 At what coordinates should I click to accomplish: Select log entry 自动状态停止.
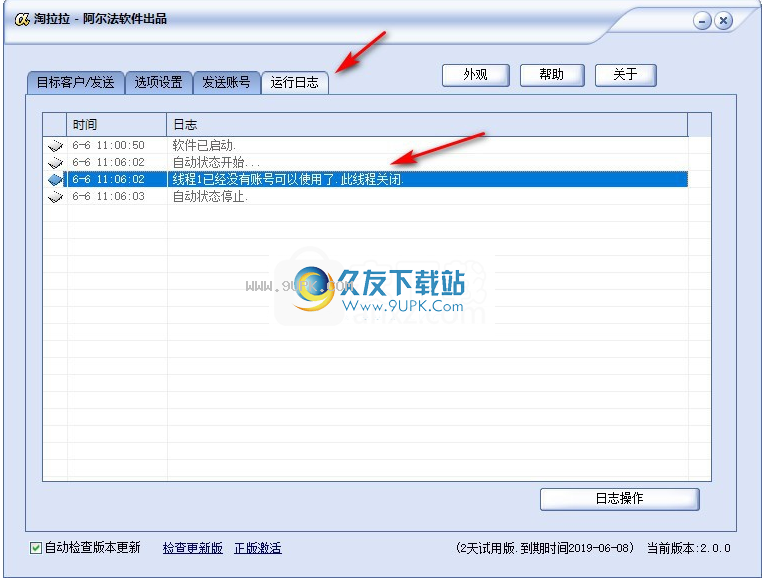[x=365, y=196]
